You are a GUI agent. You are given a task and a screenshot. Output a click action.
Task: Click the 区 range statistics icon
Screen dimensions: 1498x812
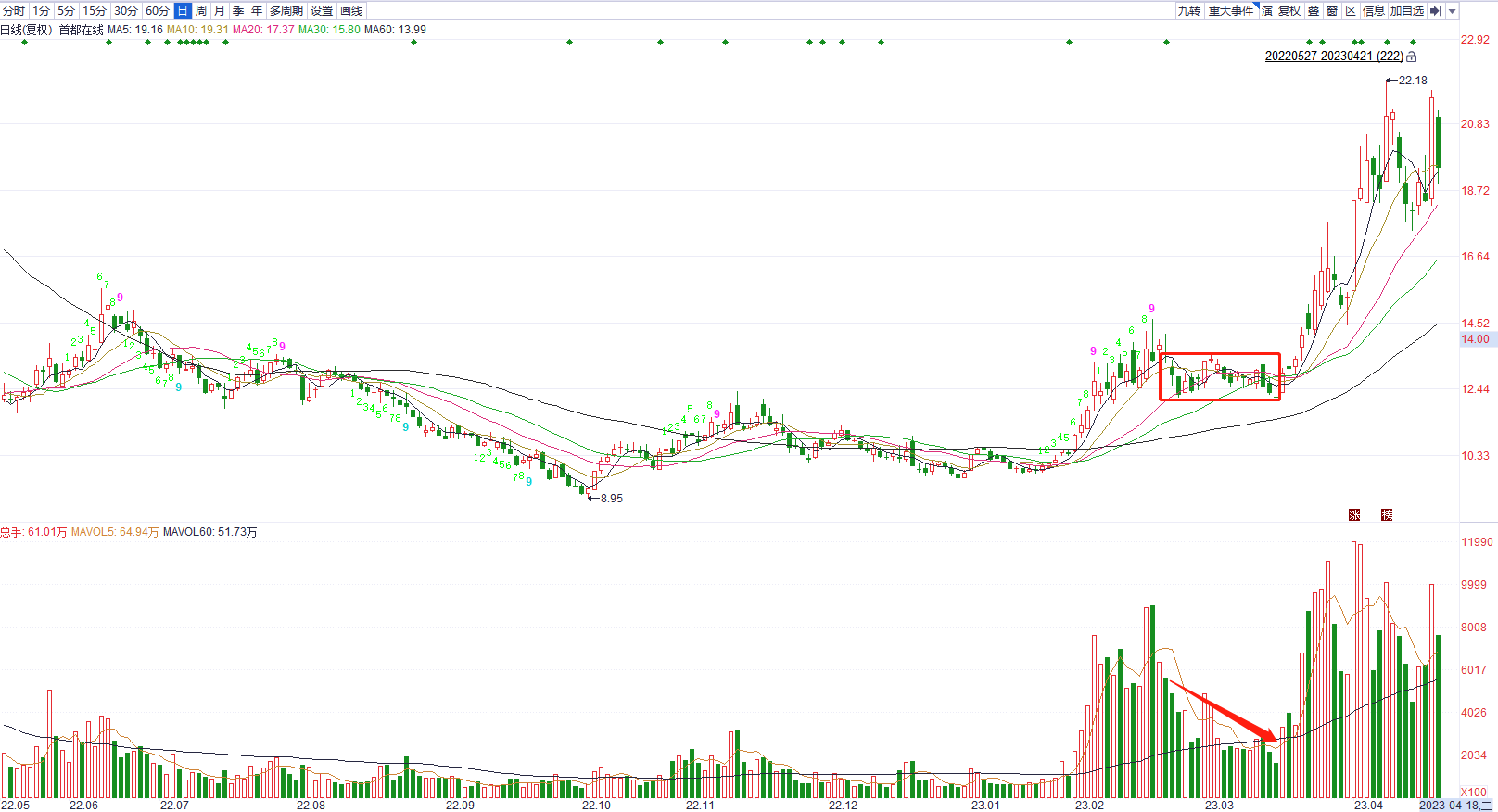1351,11
